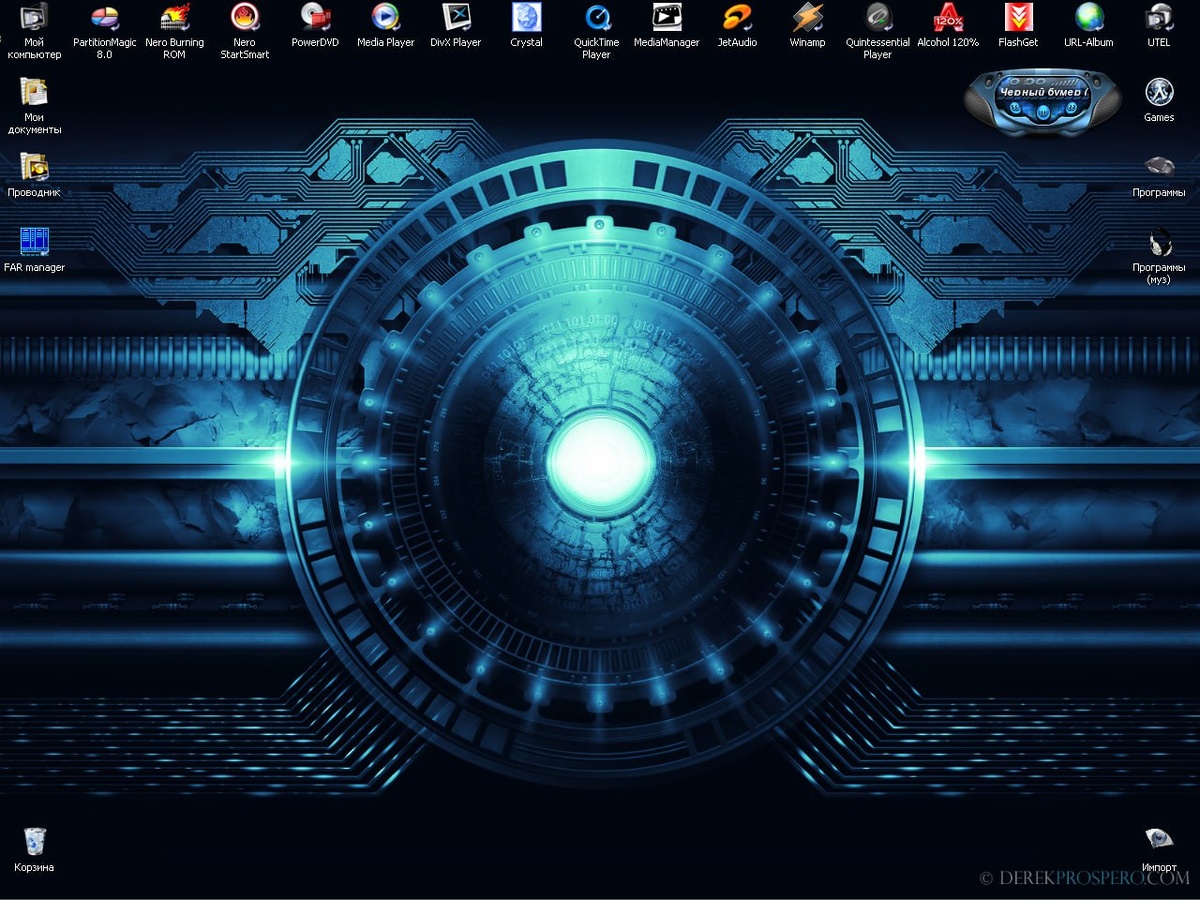The image size is (1200, 900).
Task: Select the Games desktop icon
Action: pos(1158,100)
